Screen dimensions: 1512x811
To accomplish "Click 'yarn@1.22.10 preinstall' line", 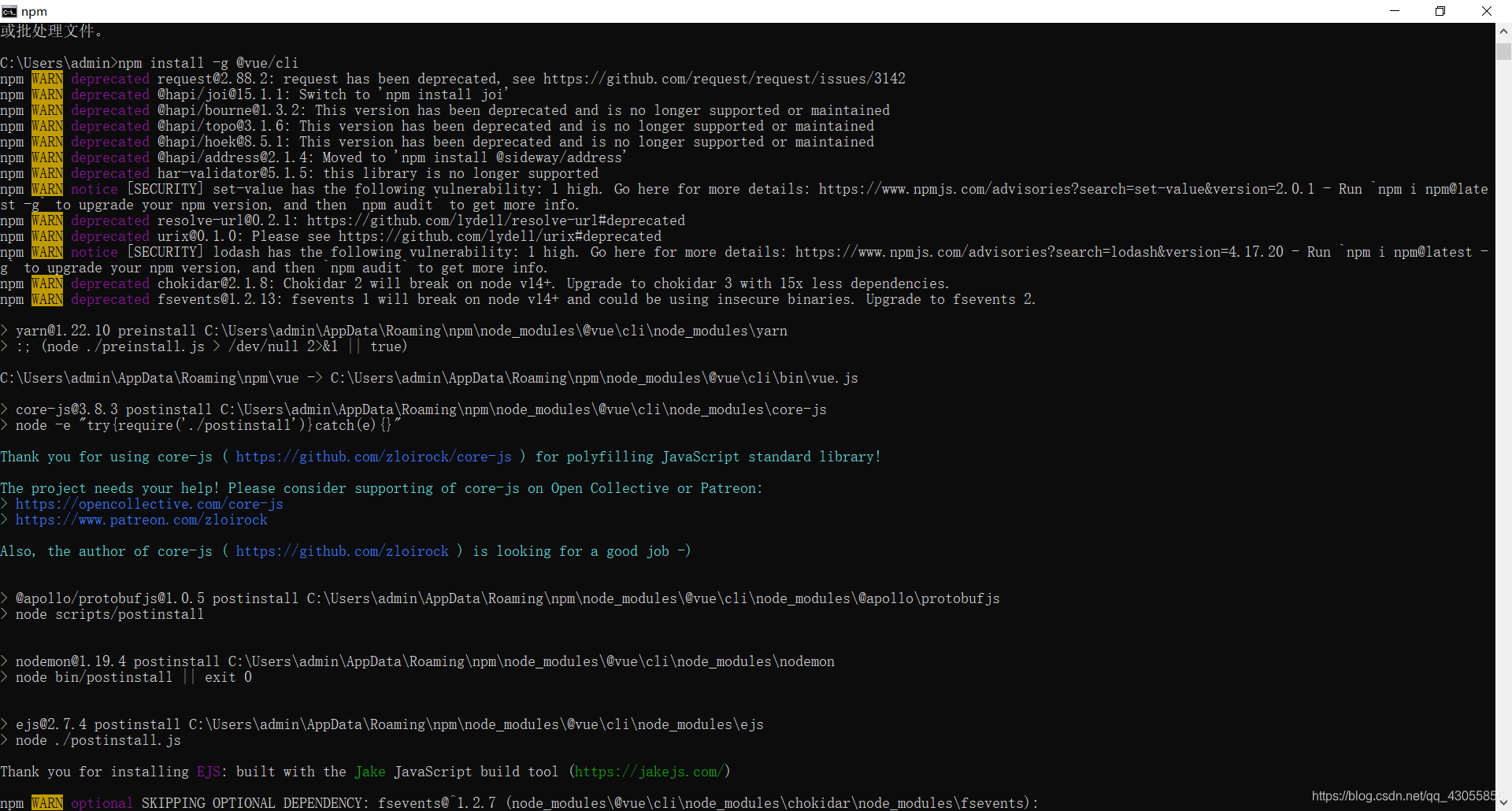I will coord(394,331).
